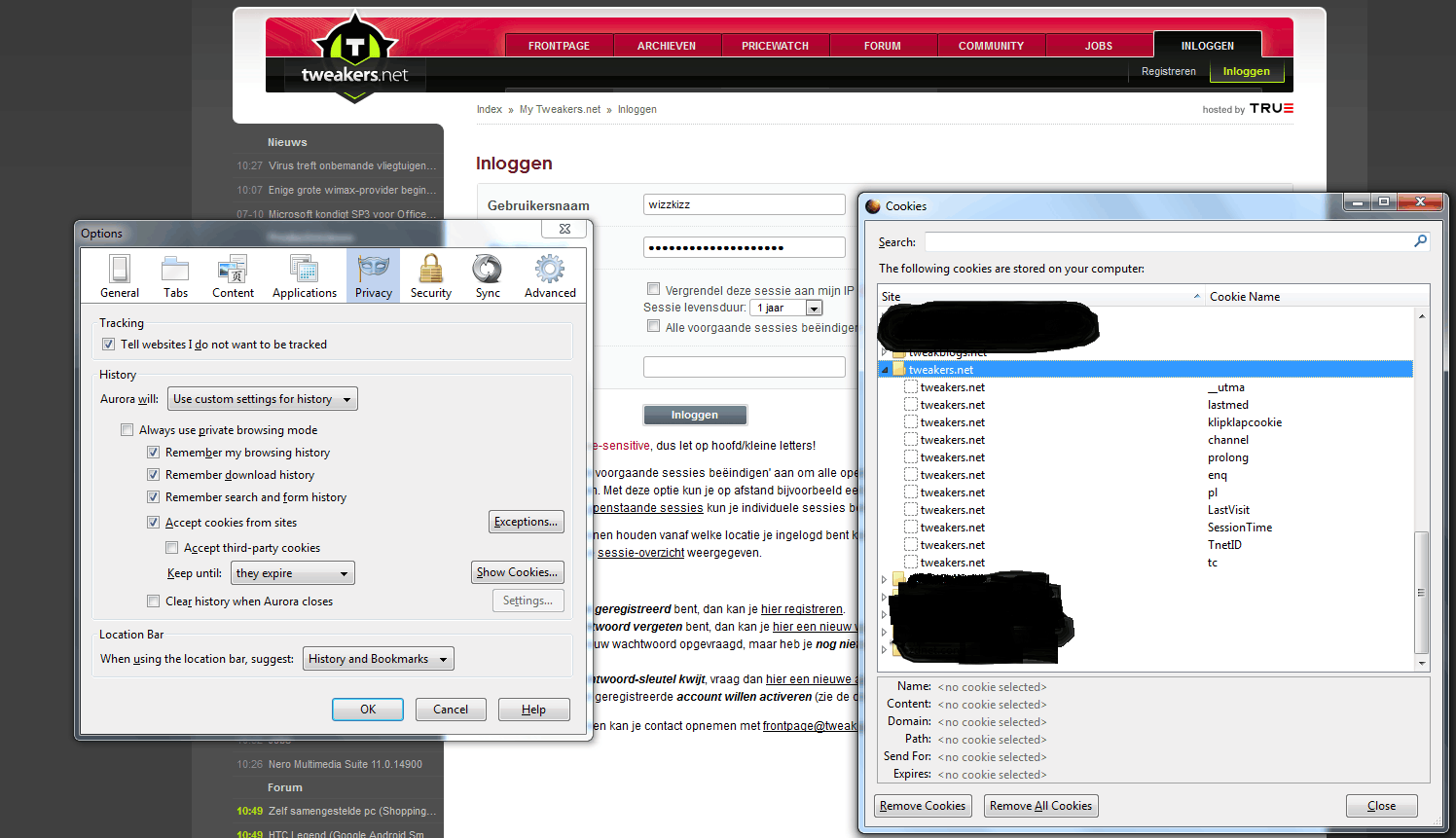This screenshot has width=1456, height=838.
Task: Open the Tabs pane in Options
Action: pos(175,275)
